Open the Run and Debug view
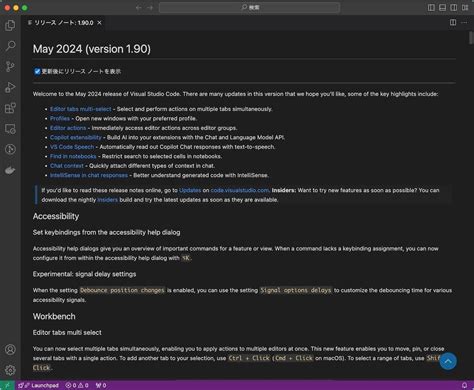Image resolution: width=474 pixels, height=390 pixels. pyautogui.click(x=10, y=87)
